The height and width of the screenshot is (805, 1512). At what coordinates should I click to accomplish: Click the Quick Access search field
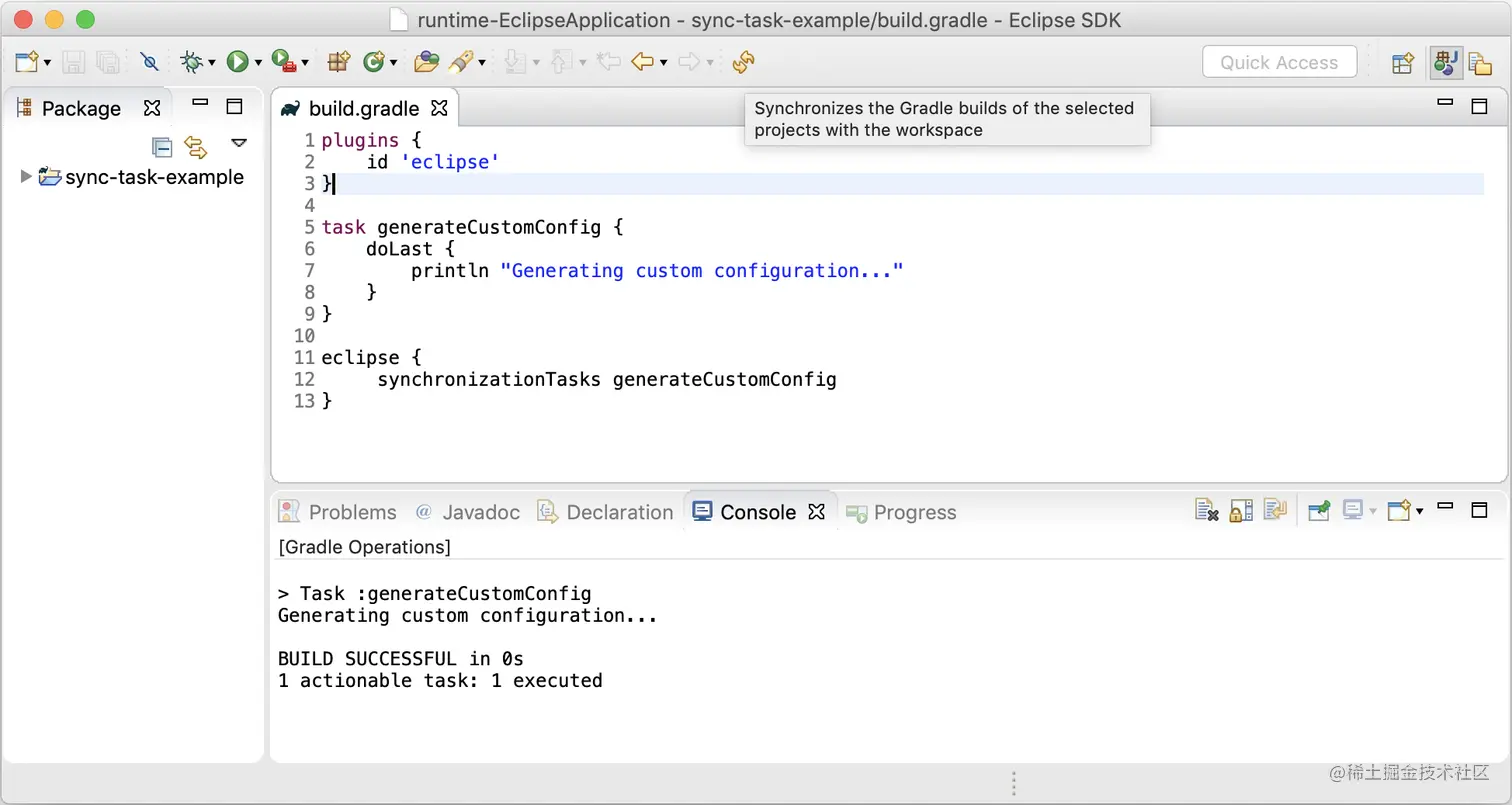point(1279,62)
